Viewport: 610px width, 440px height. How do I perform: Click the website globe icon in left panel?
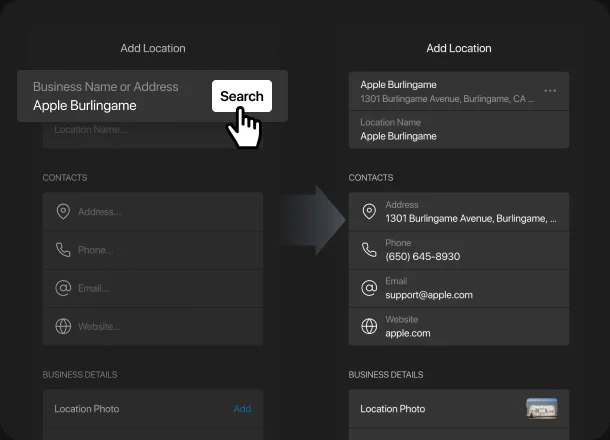point(63,326)
